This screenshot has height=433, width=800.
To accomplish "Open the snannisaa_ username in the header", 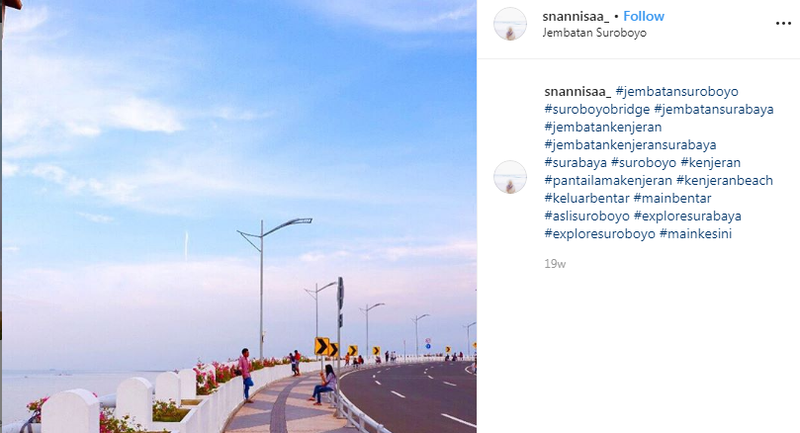I will (576, 16).
